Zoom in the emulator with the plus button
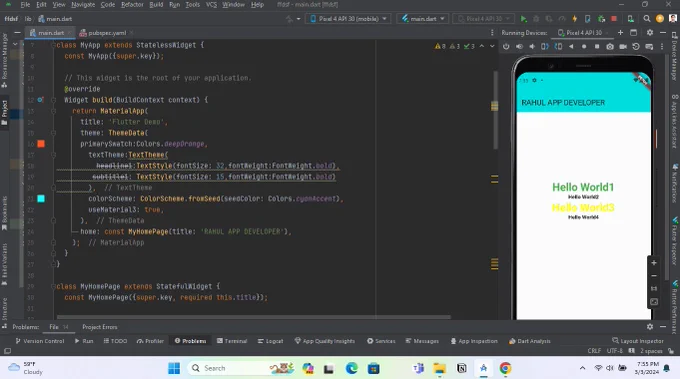The height and width of the screenshot is (379, 680). tap(654, 263)
